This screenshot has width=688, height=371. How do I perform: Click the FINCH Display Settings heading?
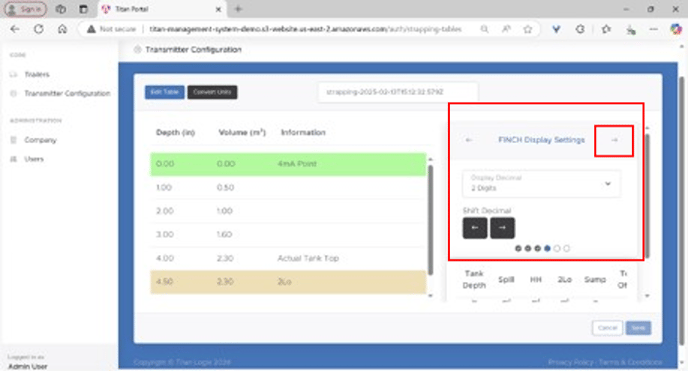pyautogui.click(x=541, y=140)
